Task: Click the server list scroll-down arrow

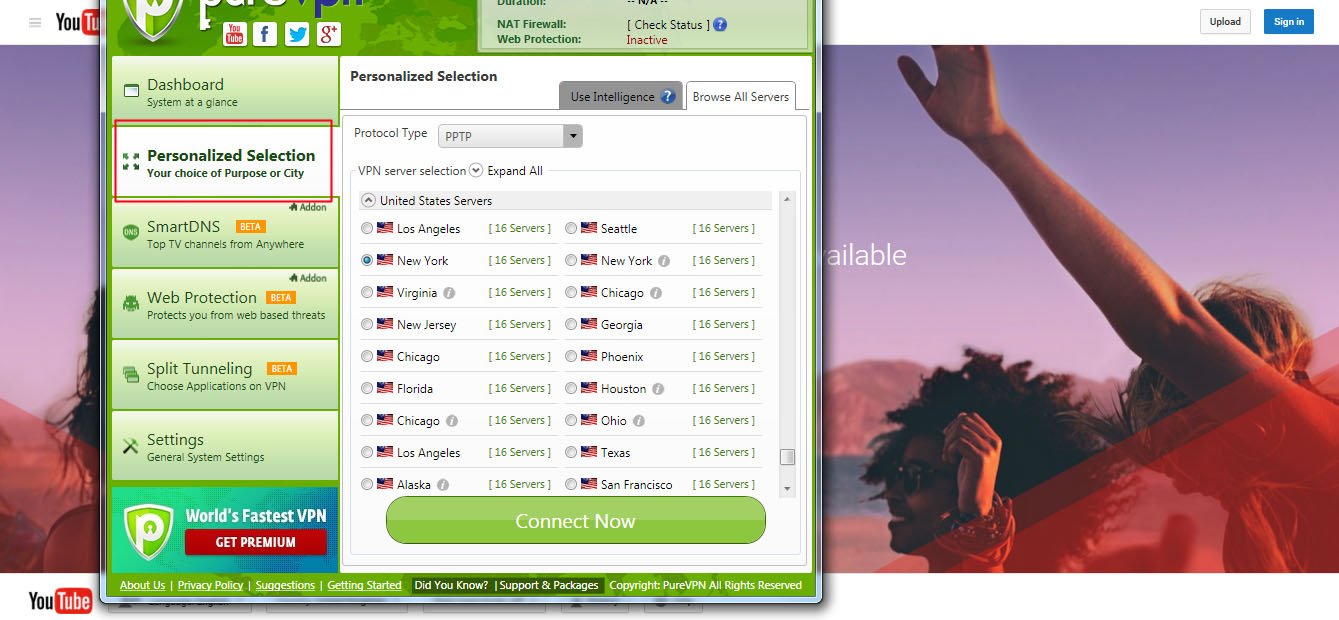Action: pyautogui.click(x=787, y=488)
